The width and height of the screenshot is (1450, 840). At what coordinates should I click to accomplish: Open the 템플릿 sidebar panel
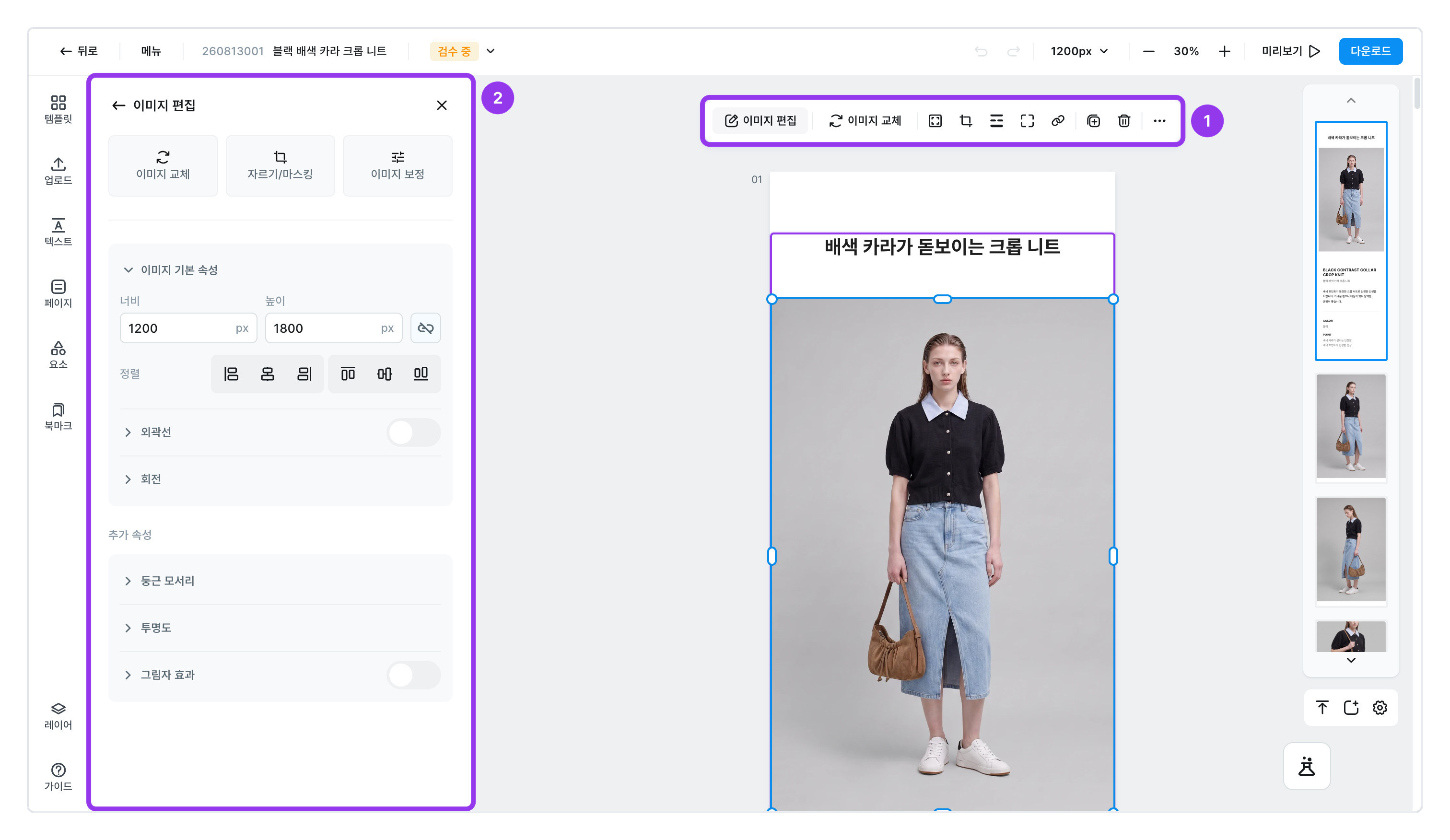click(58, 109)
